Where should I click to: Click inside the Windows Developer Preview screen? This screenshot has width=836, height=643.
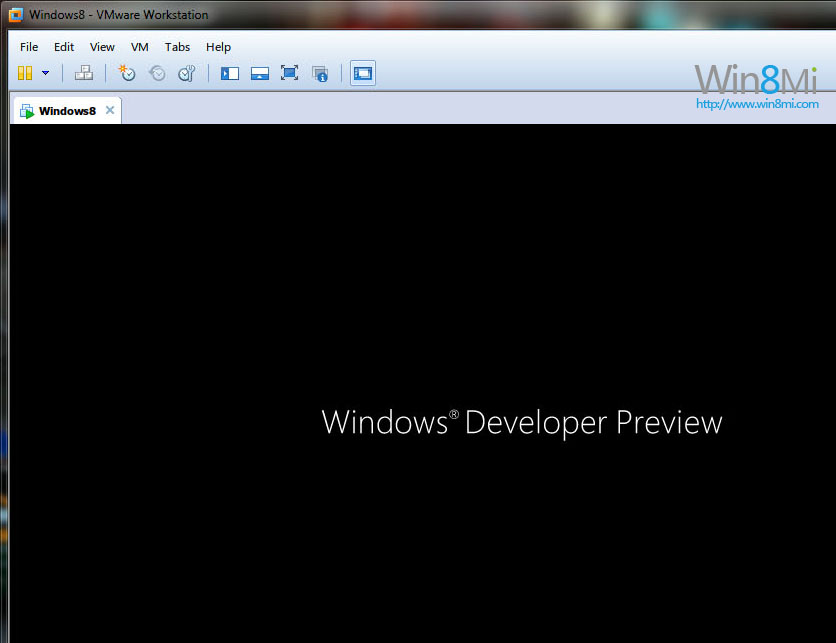[420, 380]
